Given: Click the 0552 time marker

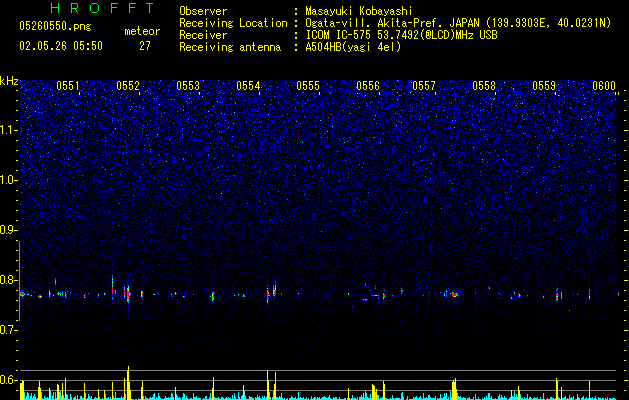Looking at the screenshot, I should click(128, 86).
